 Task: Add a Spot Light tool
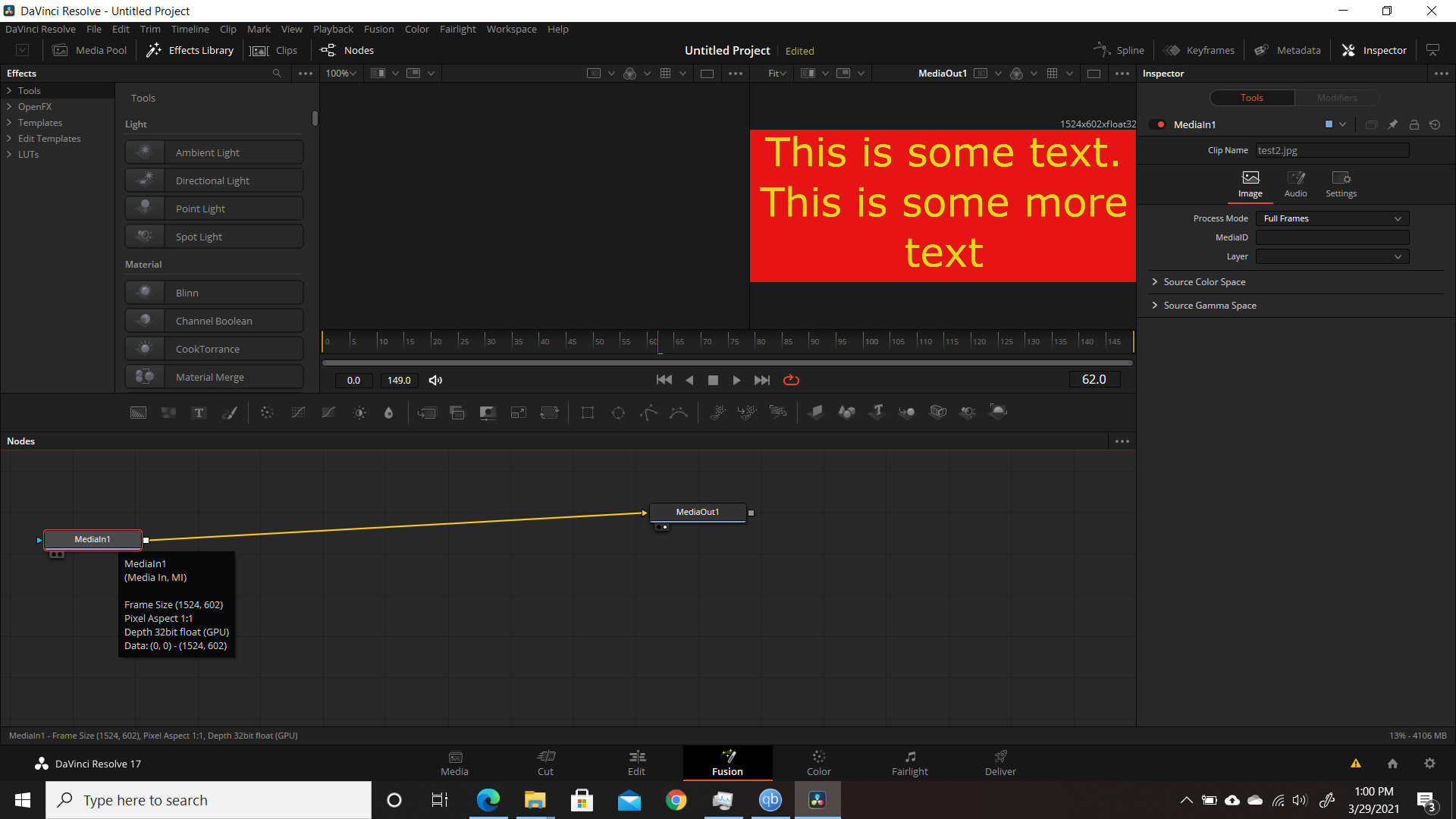[215, 237]
